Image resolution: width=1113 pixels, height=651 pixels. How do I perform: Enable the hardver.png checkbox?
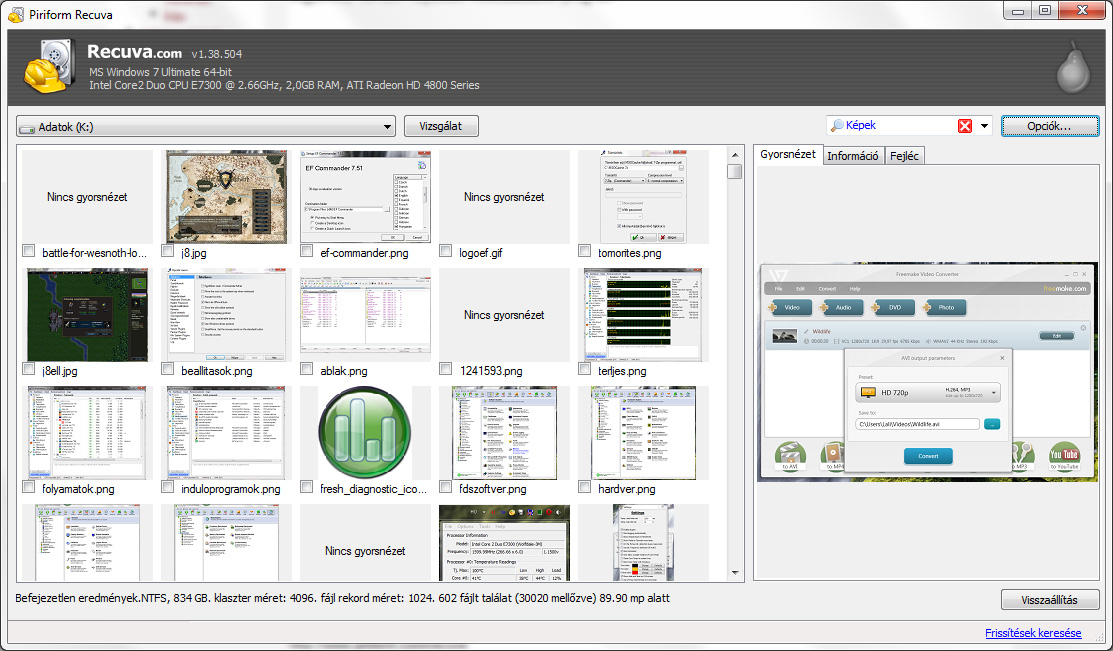[585, 488]
